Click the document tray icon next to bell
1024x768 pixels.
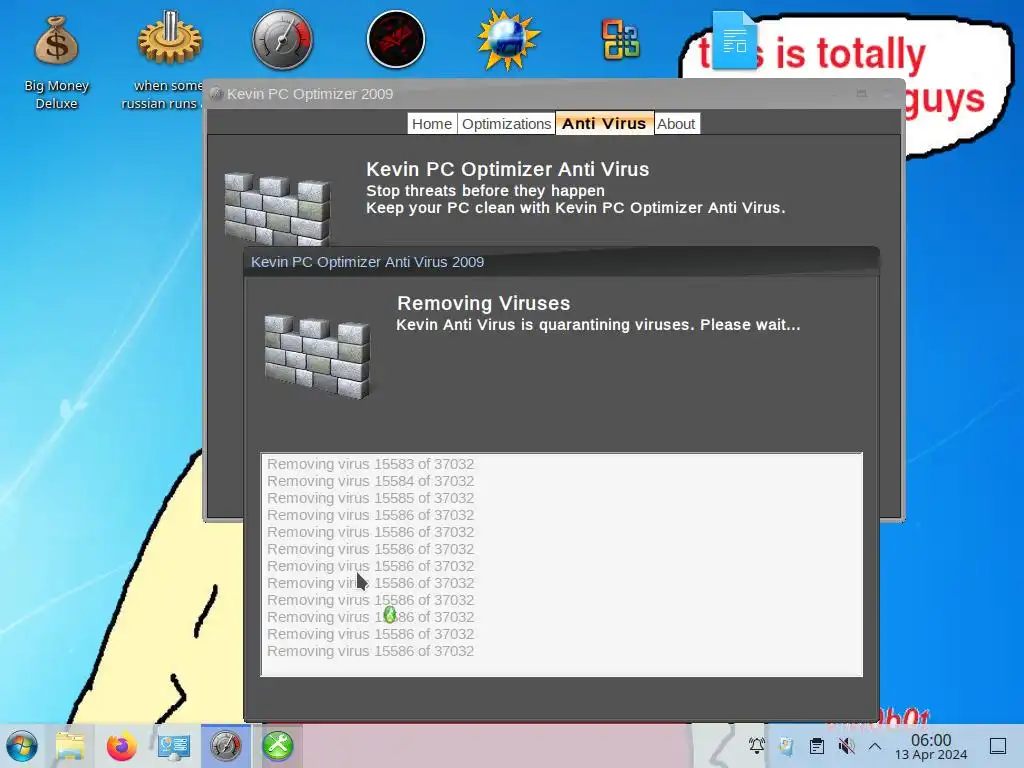click(x=786, y=746)
